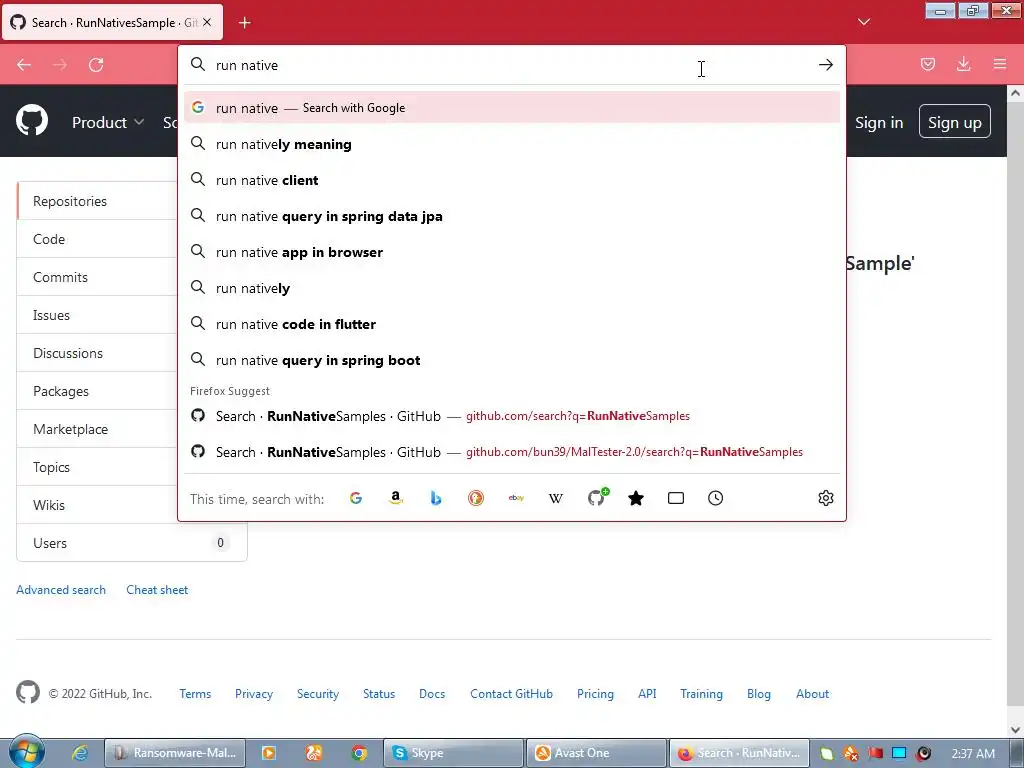This screenshot has width=1024, height=768.
Task: Search bookmarks with star icon
Action: (636, 498)
